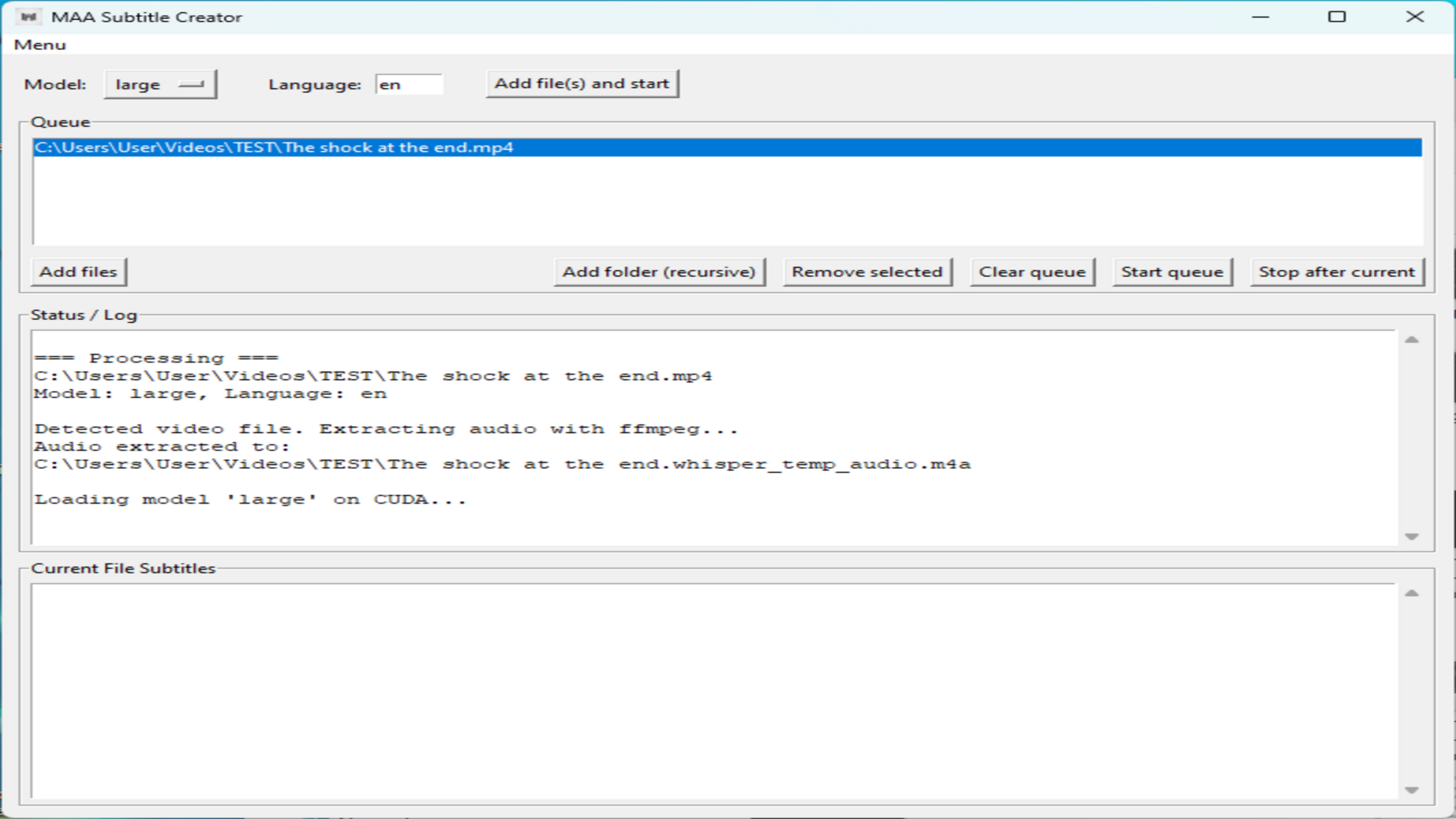This screenshot has height=819, width=1456.
Task: Click 'Add file(s) and start' button
Action: tap(581, 83)
